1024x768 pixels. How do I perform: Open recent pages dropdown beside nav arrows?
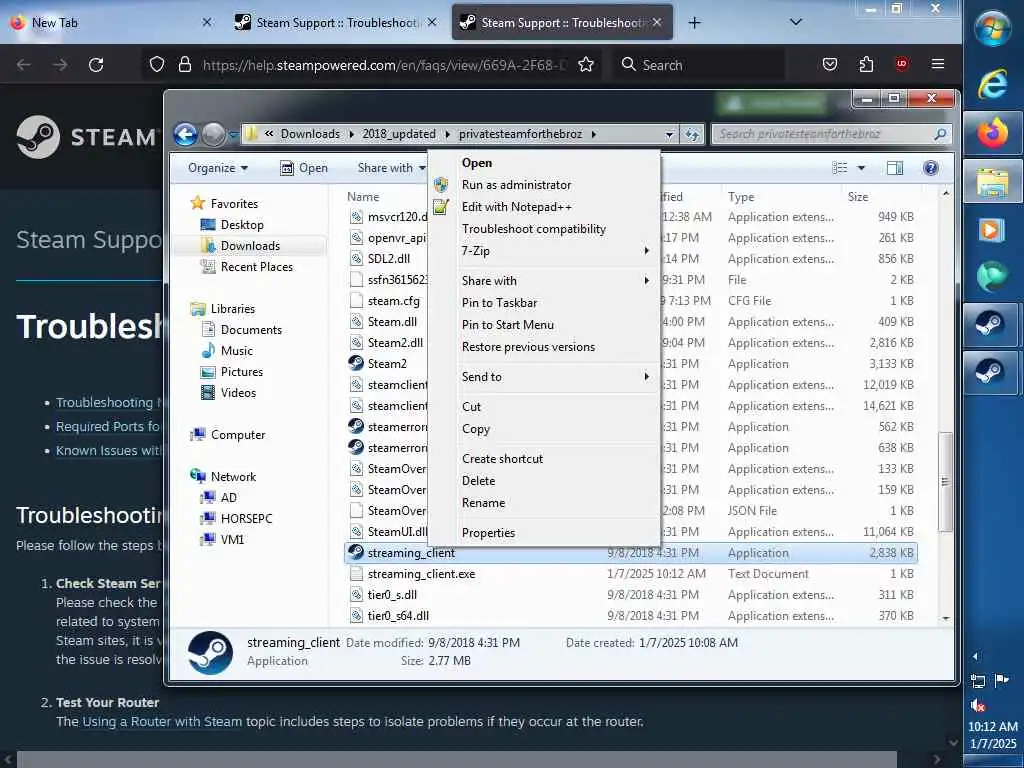[x=232, y=135]
